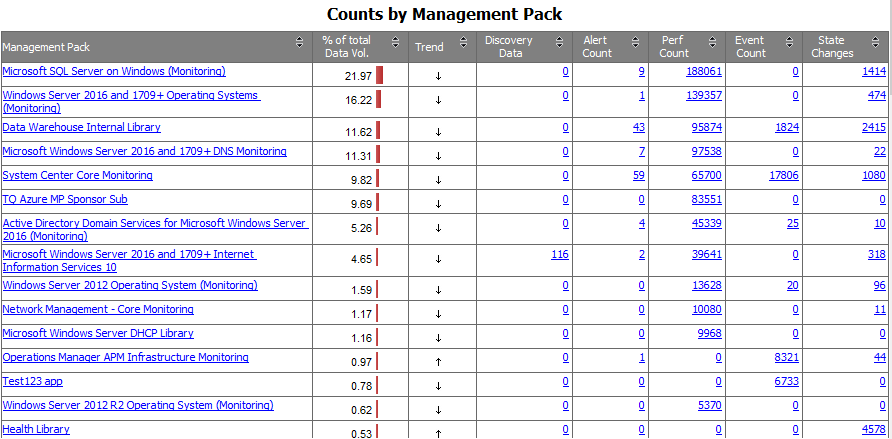
Task: Sort by Trend column arrows
Action: pyautogui.click(x=464, y=42)
